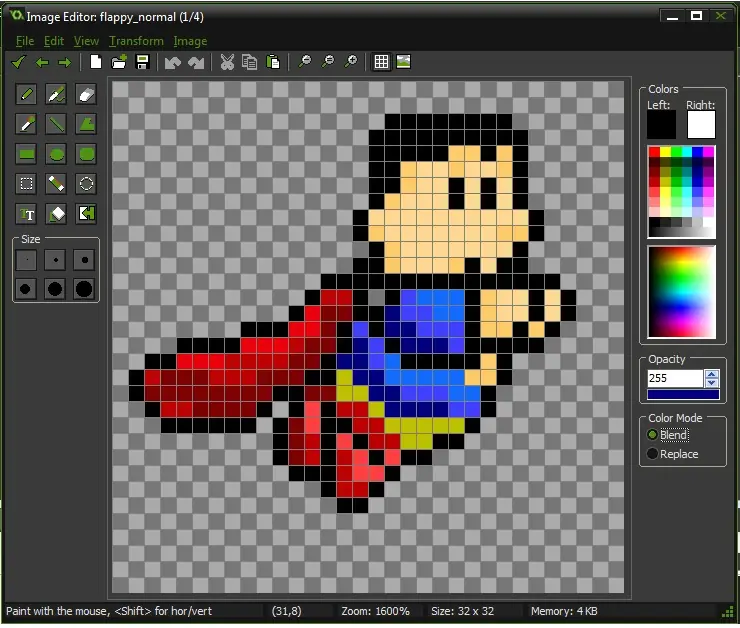Click the sprite's face on the canvas
The width and height of the screenshot is (740, 628).
coord(448,210)
